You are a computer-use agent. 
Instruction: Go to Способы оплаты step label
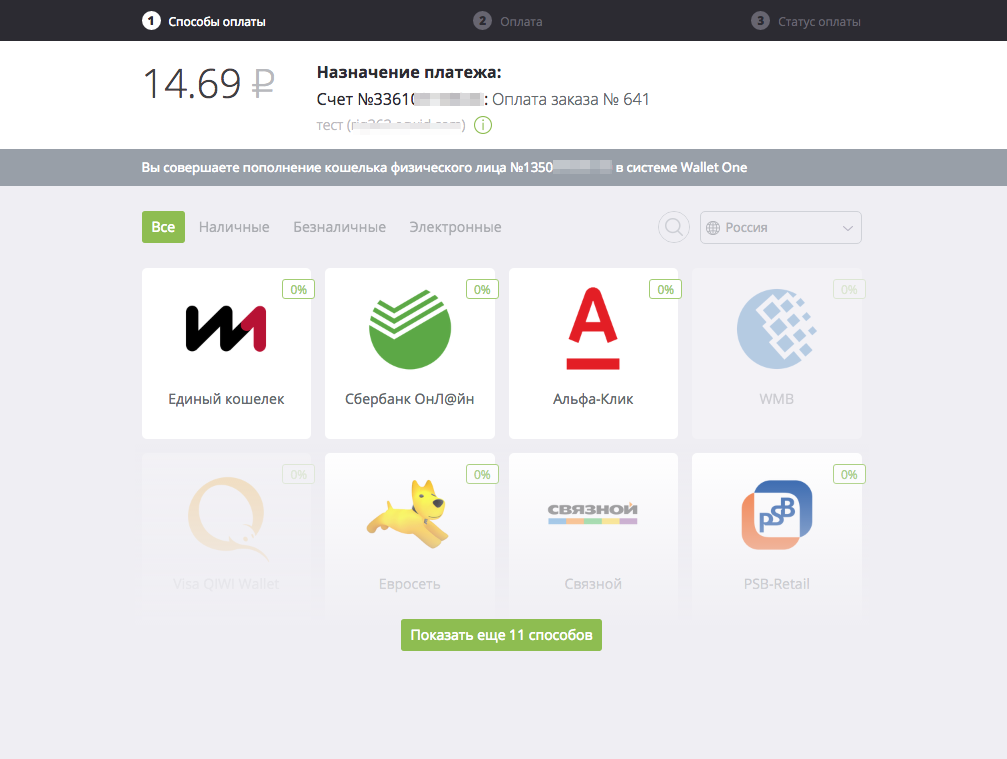(x=217, y=22)
